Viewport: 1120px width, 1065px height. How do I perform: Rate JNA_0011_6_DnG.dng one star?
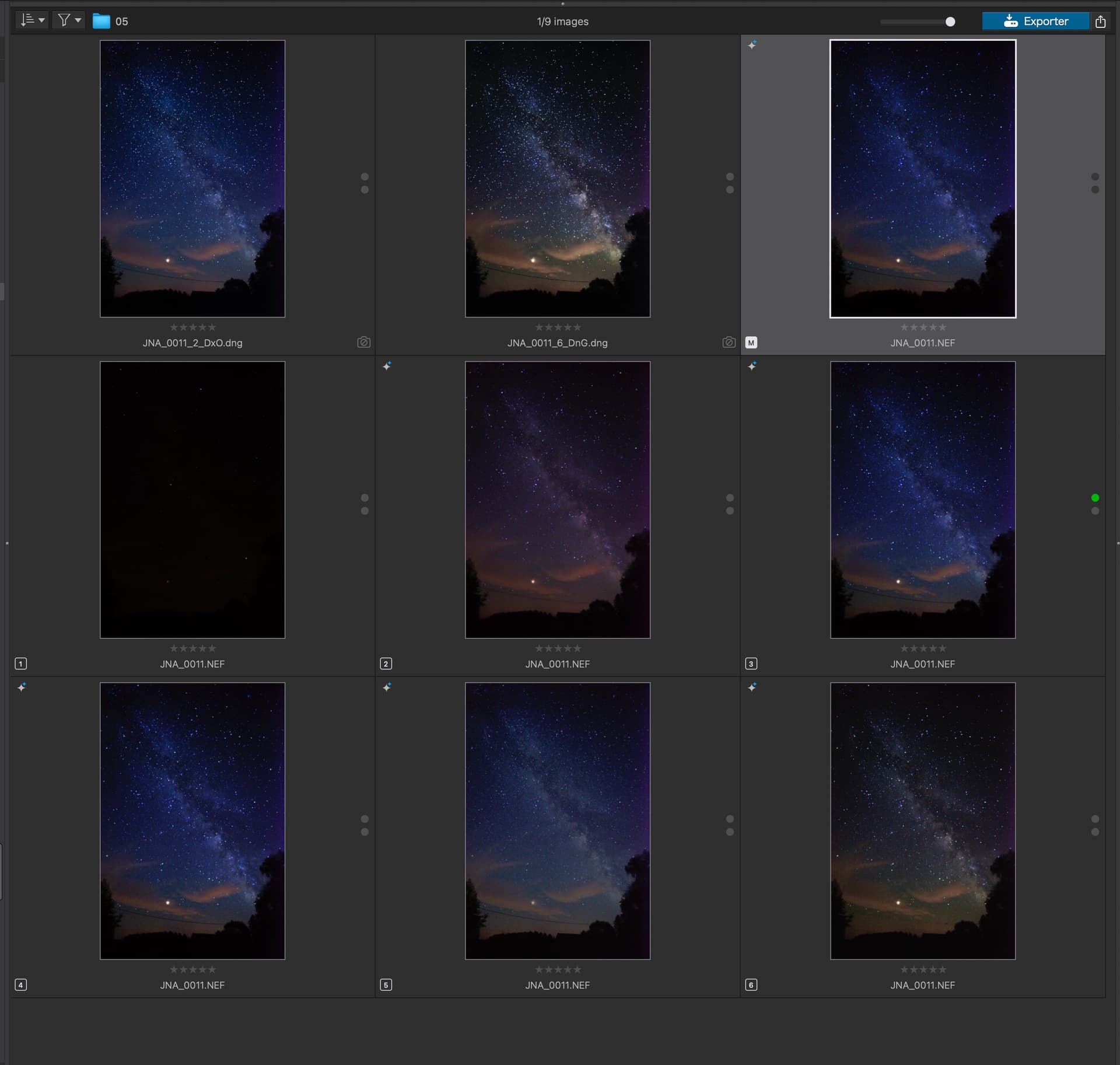click(x=539, y=327)
